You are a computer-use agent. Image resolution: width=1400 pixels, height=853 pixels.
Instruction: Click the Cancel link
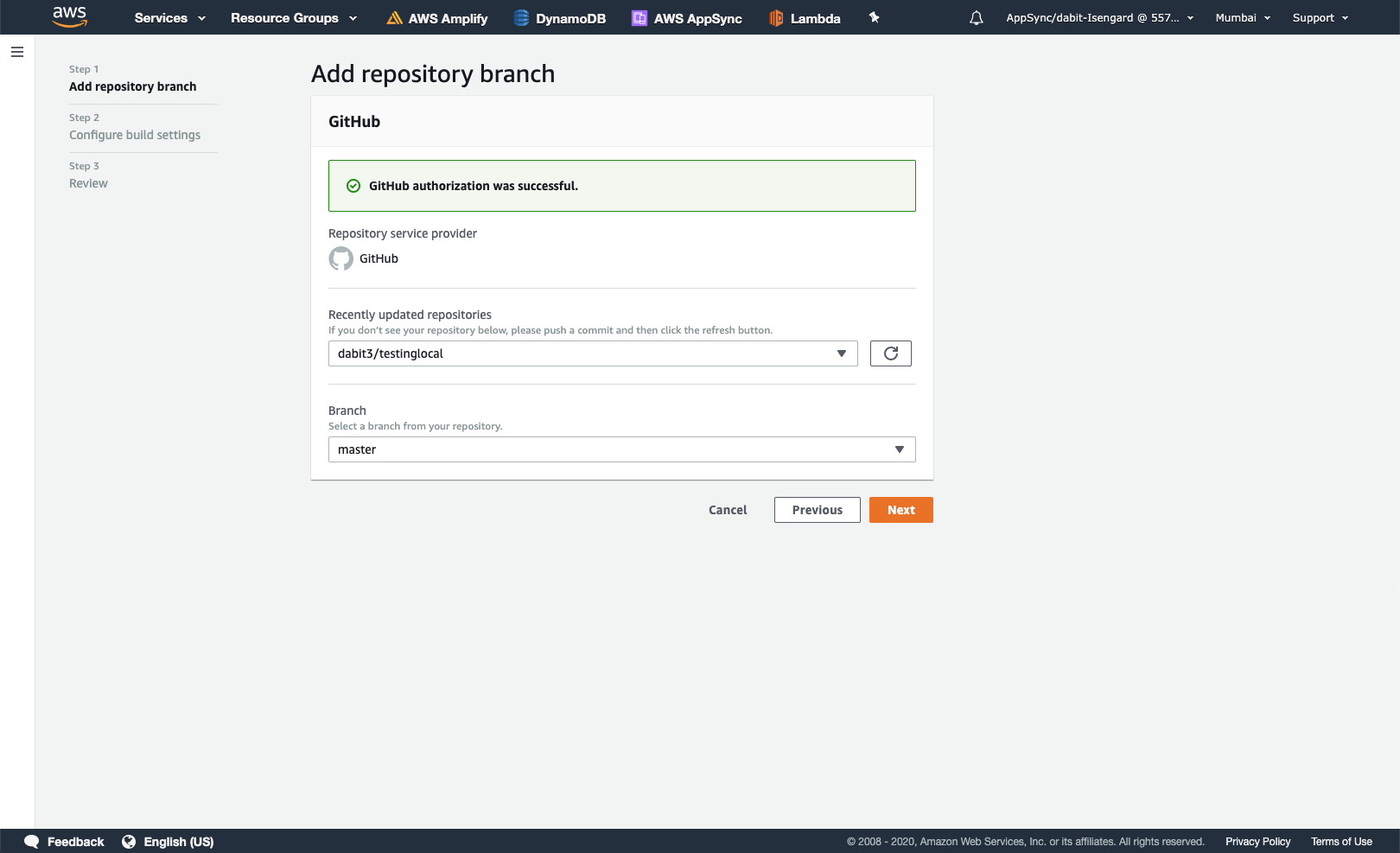point(728,510)
